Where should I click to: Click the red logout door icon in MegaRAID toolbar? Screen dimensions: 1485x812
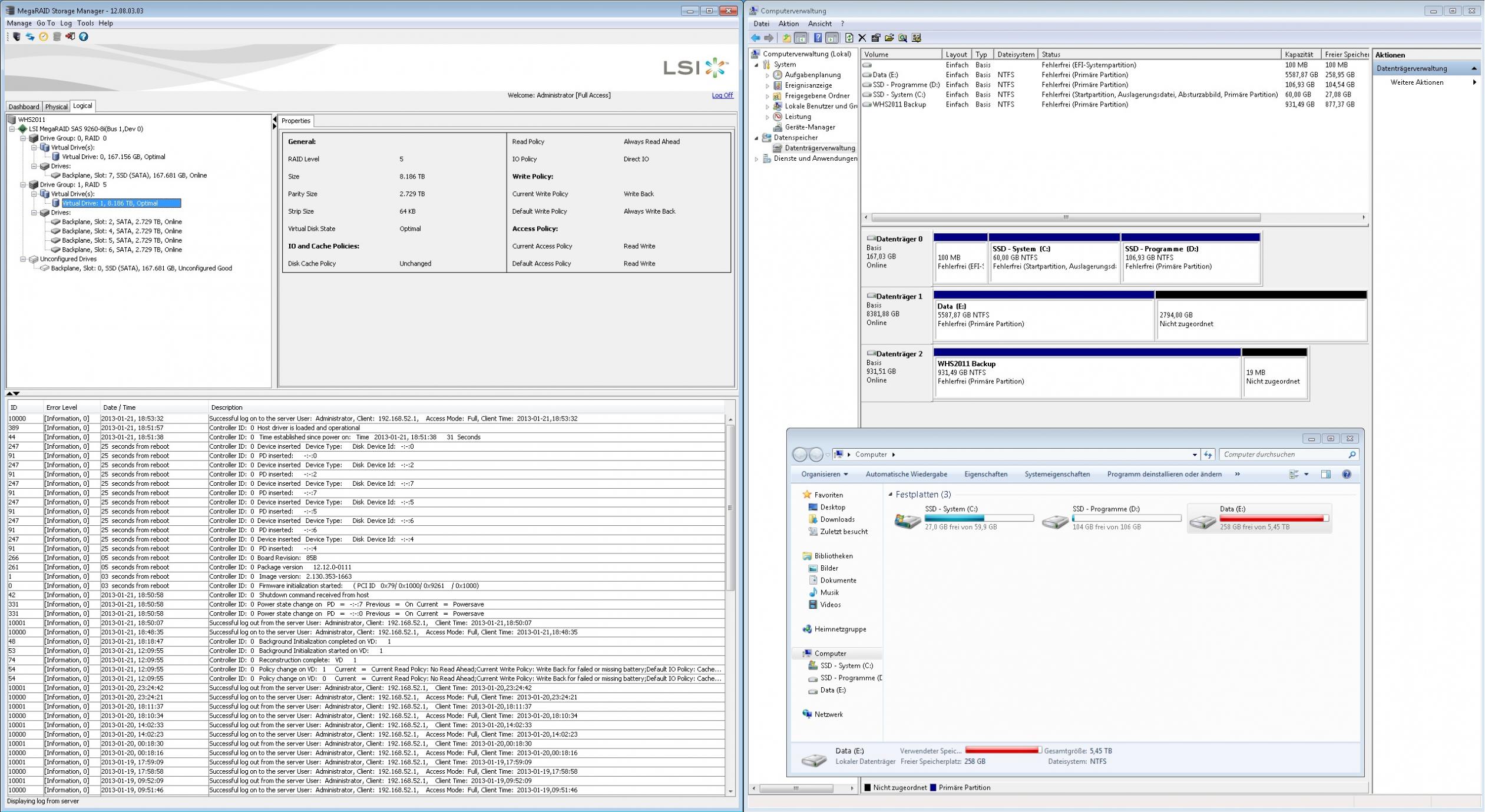click(70, 37)
